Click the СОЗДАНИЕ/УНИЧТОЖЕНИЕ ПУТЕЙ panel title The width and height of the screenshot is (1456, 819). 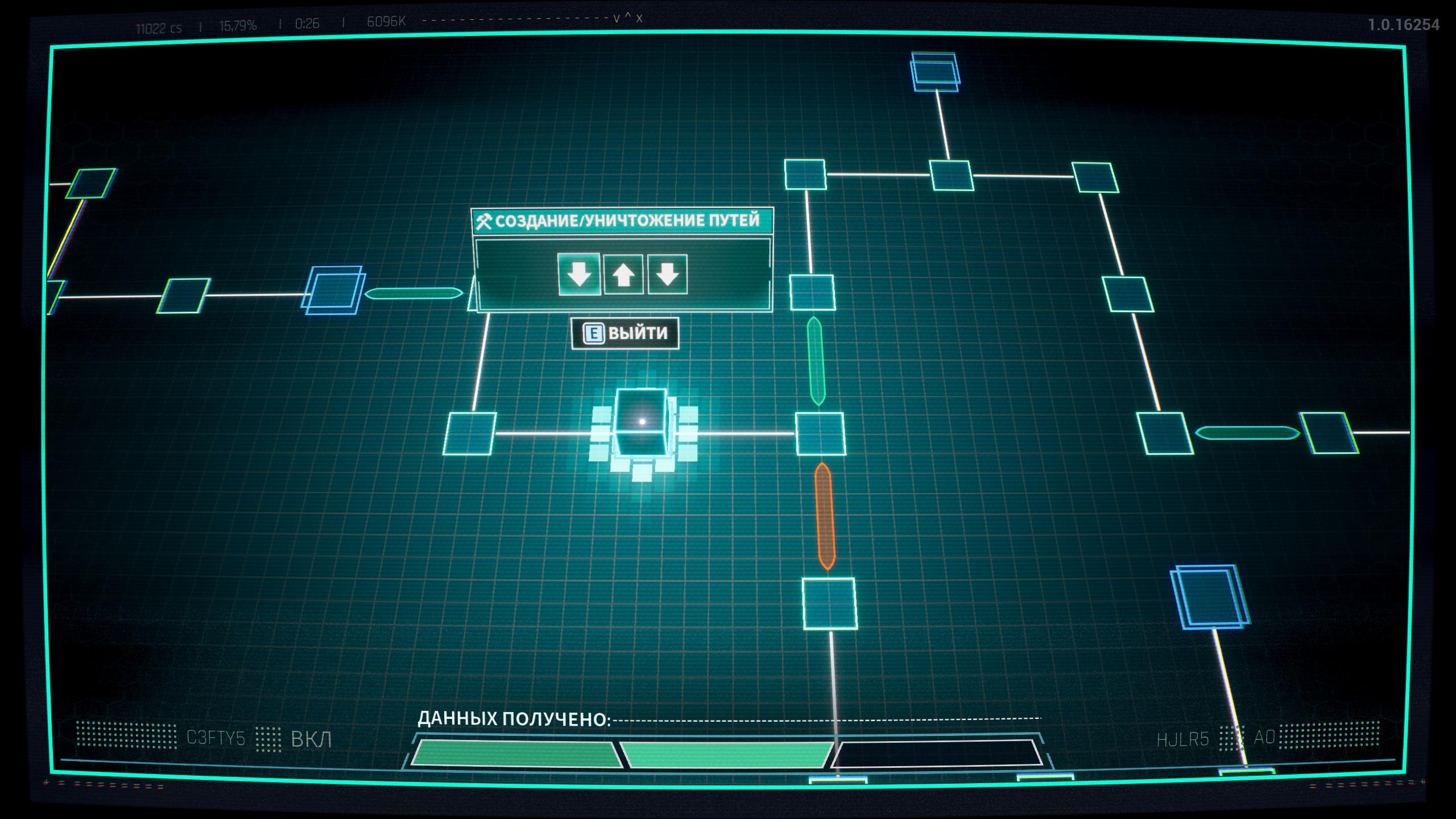[627, 221]
